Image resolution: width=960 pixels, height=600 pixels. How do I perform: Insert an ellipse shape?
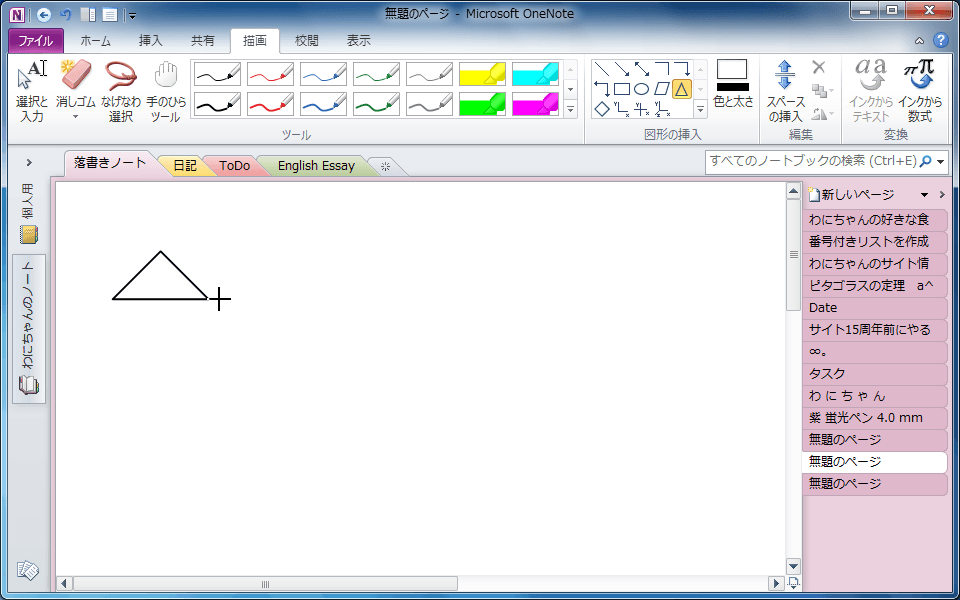(x=642, y=89)
